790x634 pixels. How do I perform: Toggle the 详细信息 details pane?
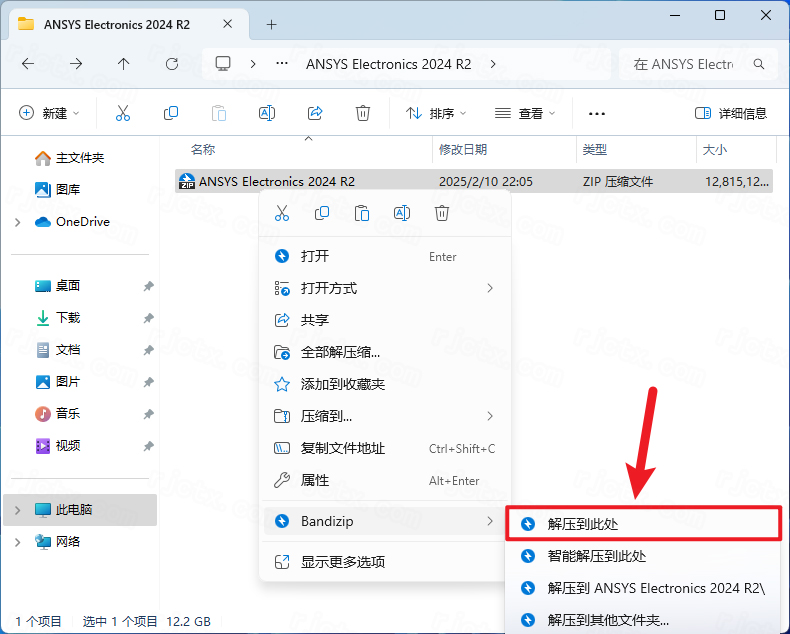(x=731, y=113)
